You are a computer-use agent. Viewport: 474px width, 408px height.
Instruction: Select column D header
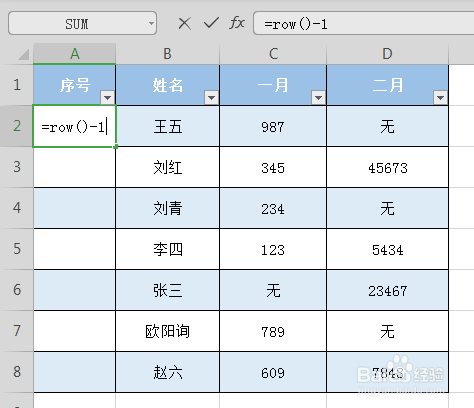387,54
